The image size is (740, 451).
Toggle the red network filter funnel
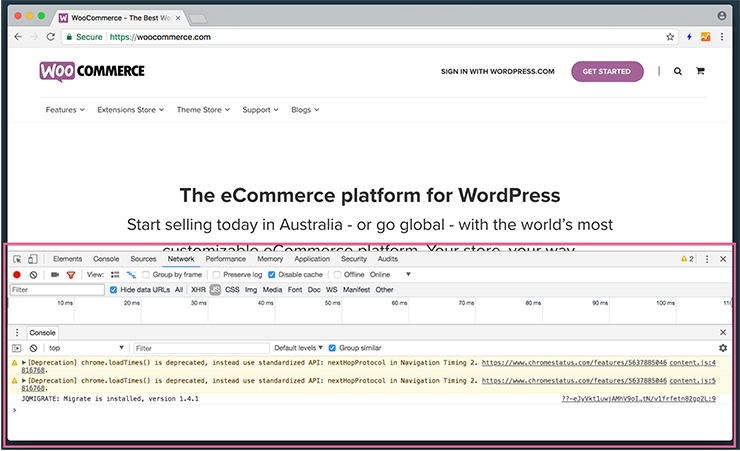coord(71,275)
